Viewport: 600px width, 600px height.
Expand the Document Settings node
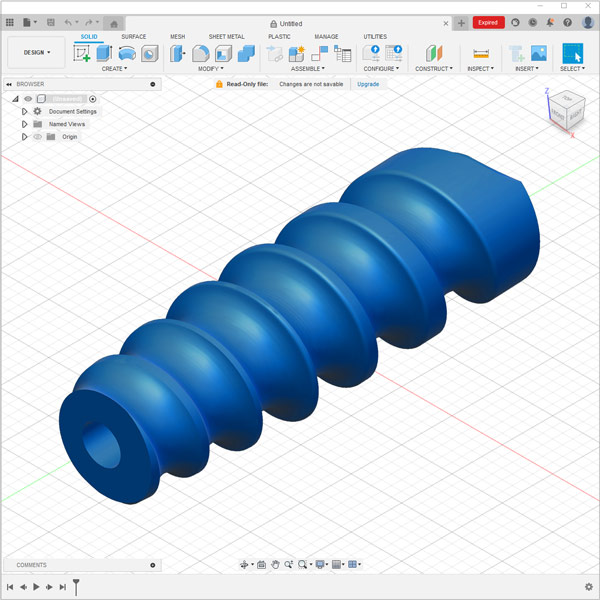[25, 112]
